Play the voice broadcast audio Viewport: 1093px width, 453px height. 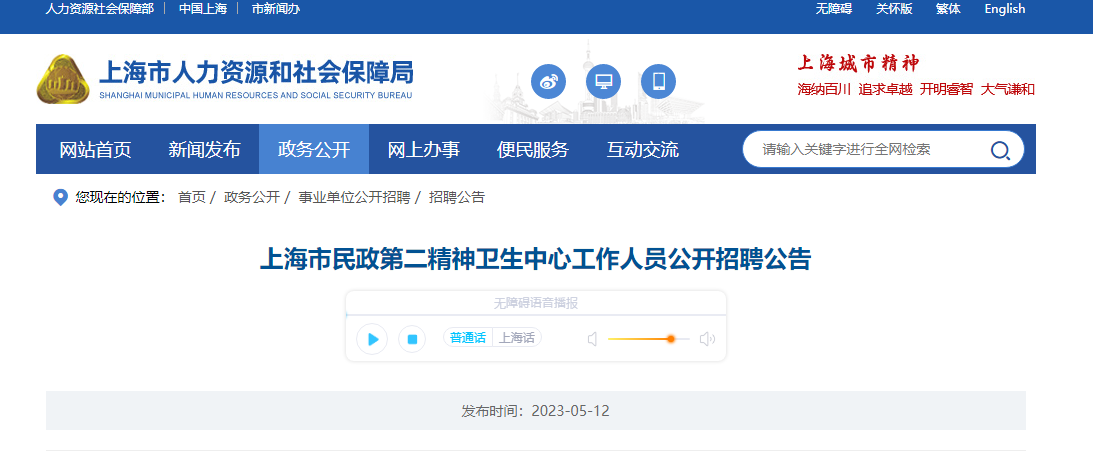(x=372, y=339)
